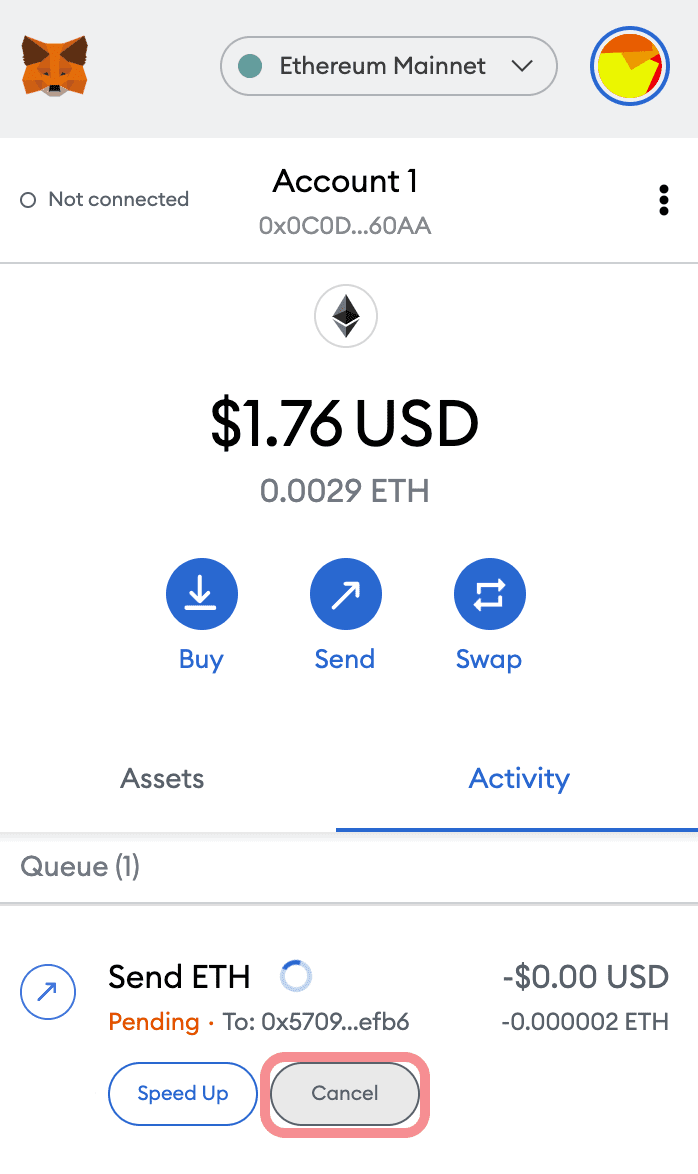Cancel the pending transaction
Viewport: 698px width, 1174px height.
tap(345, 1093)
